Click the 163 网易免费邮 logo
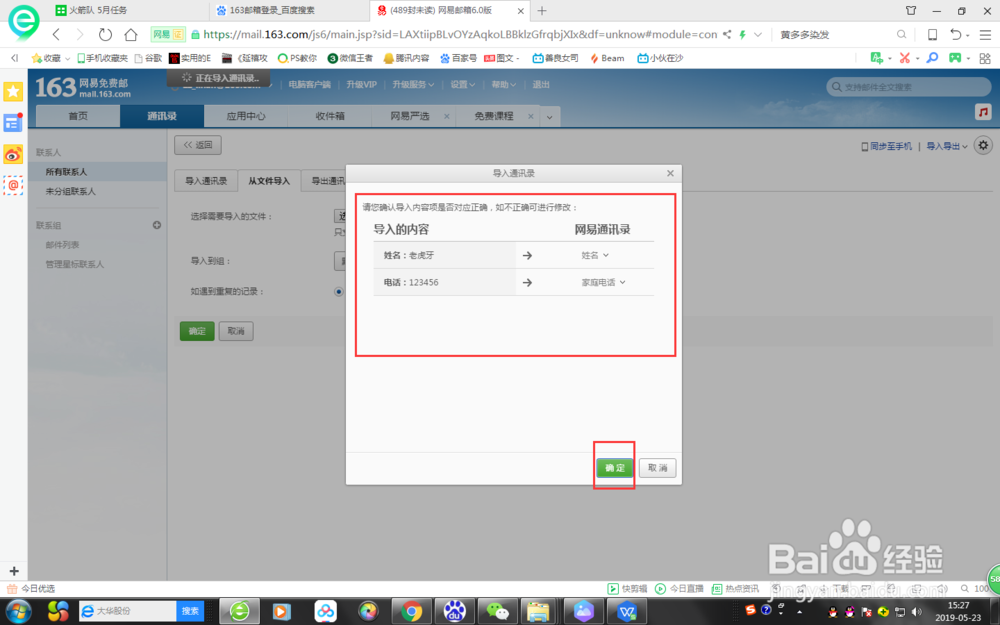 pyautogui.click(x=83, y=84)
